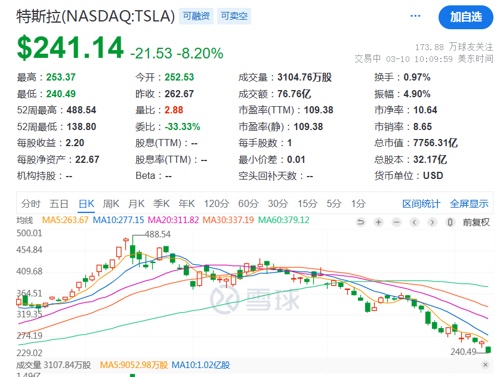
Task: Expand the 均线 indicator selector
Action: [x=25, y=220]
